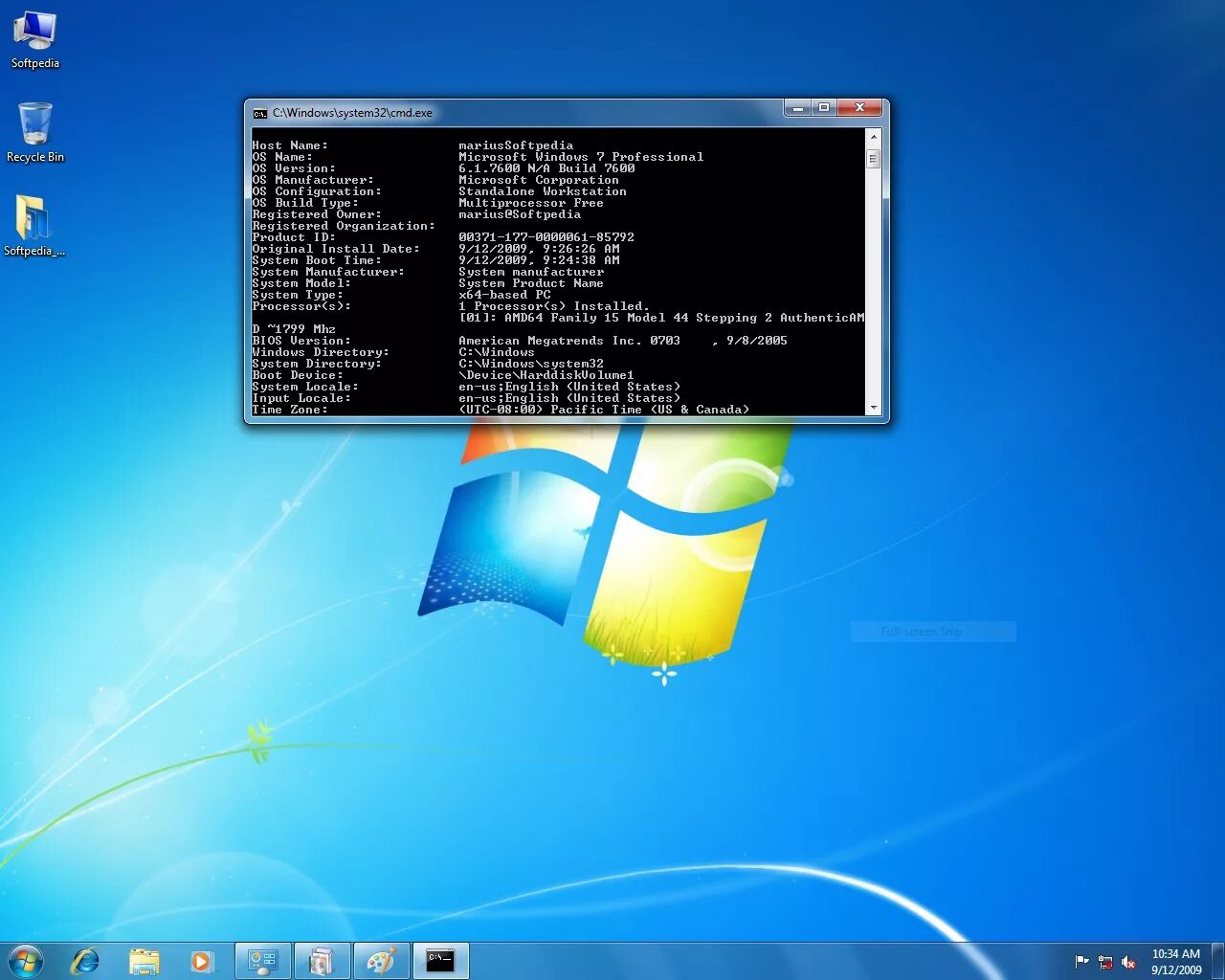Open Windows Explorer from the taskbar
The image size is (1225, 980).
[145, 961]
